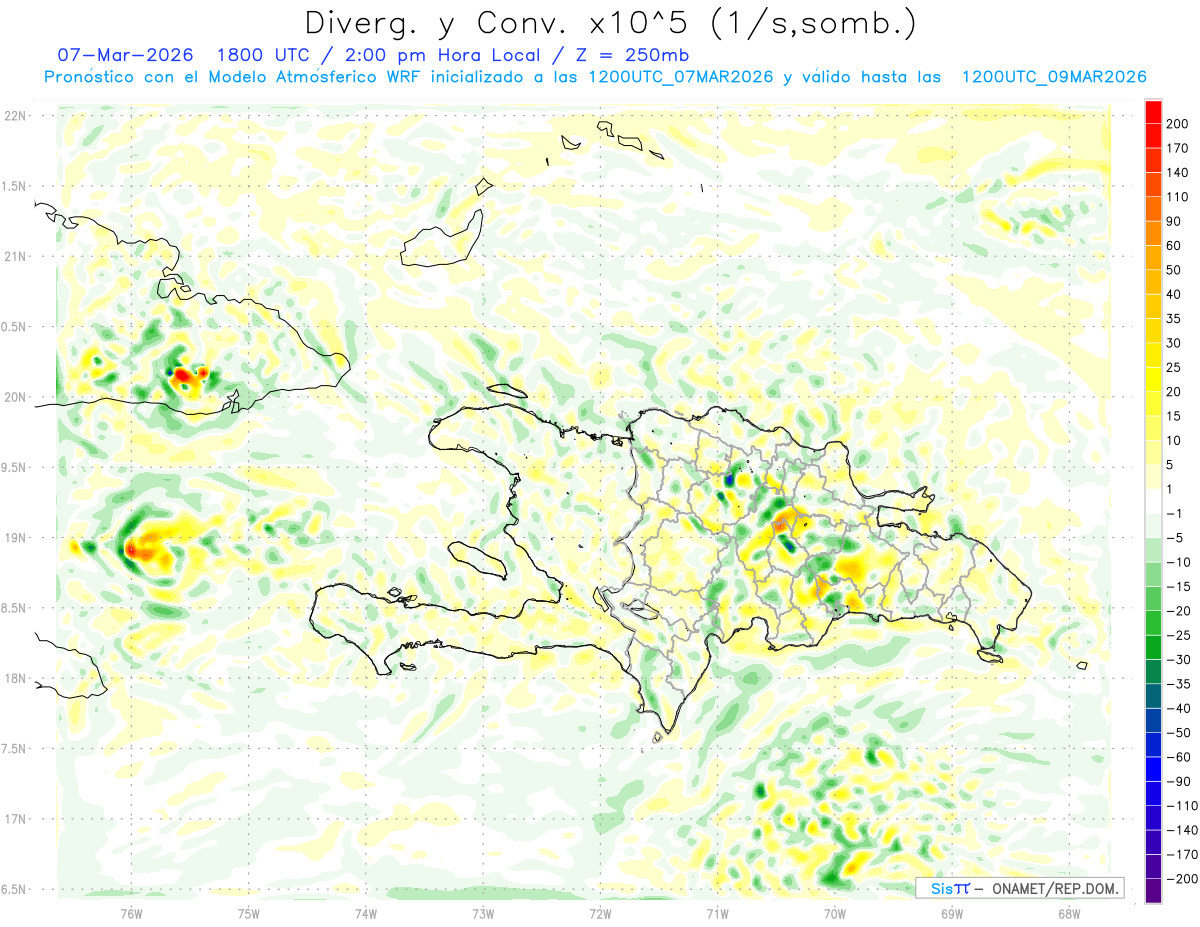Viewport: 1200px width, 927px height.
Task: Click the latitude axis label '7.5N'
Action: pos(15,749)
